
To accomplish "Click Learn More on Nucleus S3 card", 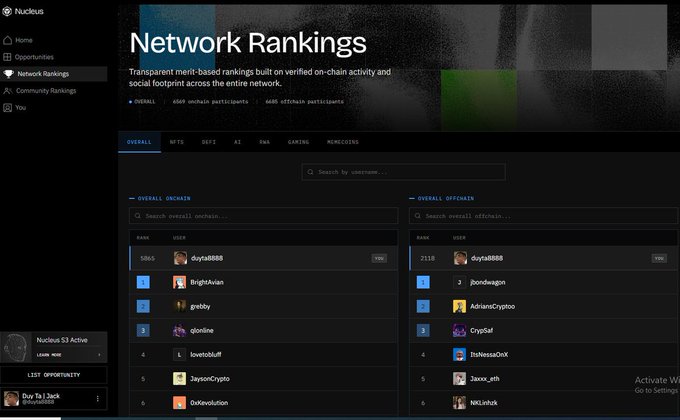I will pyautogui.click(x=49, y=355).
